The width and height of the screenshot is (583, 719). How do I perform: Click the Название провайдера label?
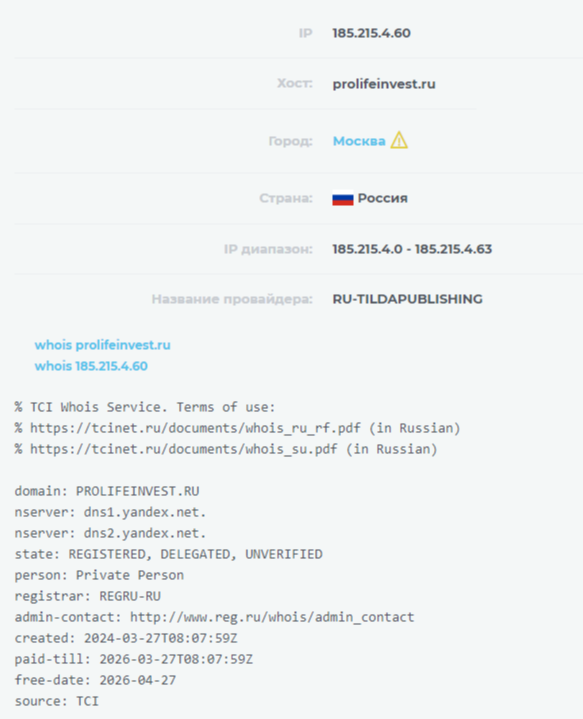tap(232, 299)
